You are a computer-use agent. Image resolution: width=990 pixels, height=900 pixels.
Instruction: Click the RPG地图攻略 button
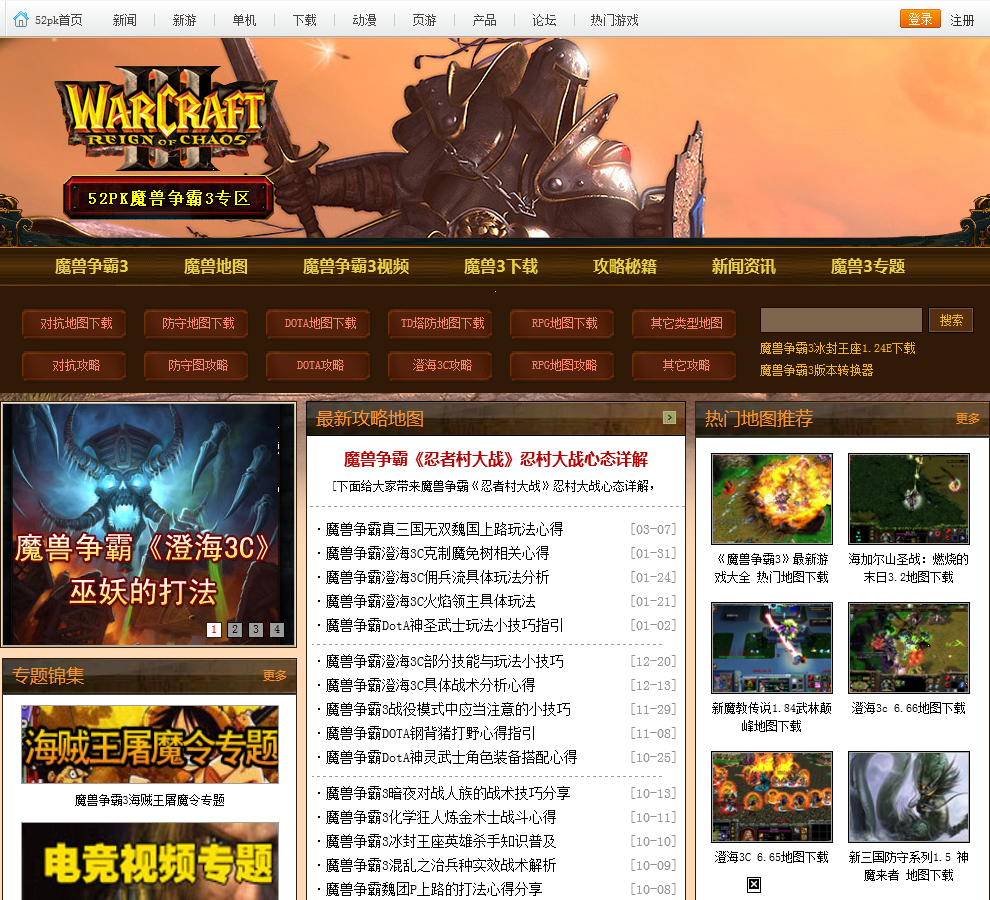[564, 365]
